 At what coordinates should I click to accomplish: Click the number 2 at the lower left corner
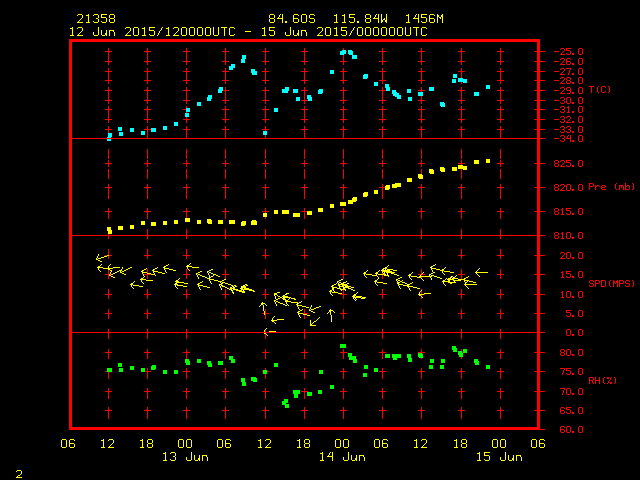click(19, 474)
